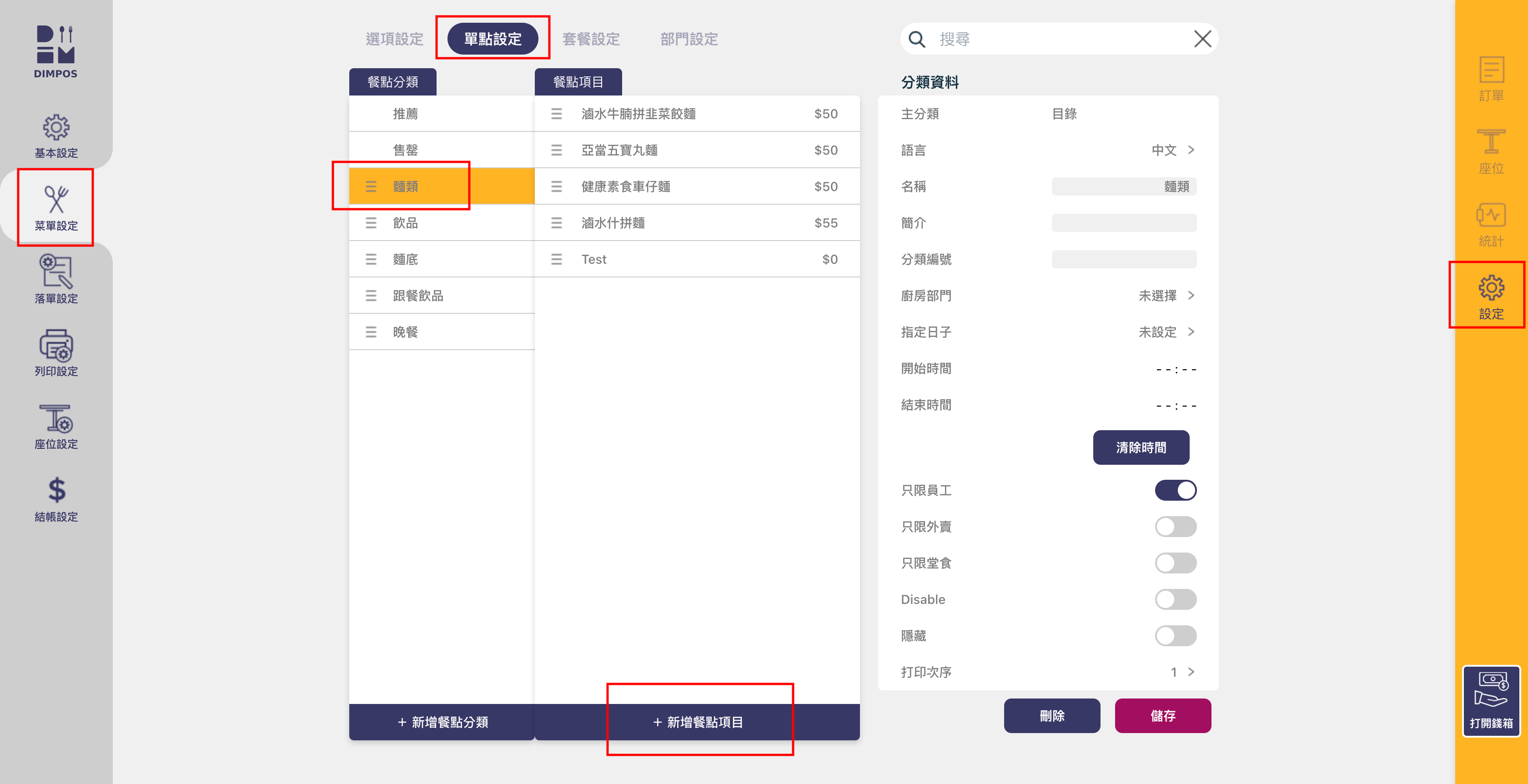Click the 簡介 input field
This screenshot has width=1528, height=784.
point(1123,223)
